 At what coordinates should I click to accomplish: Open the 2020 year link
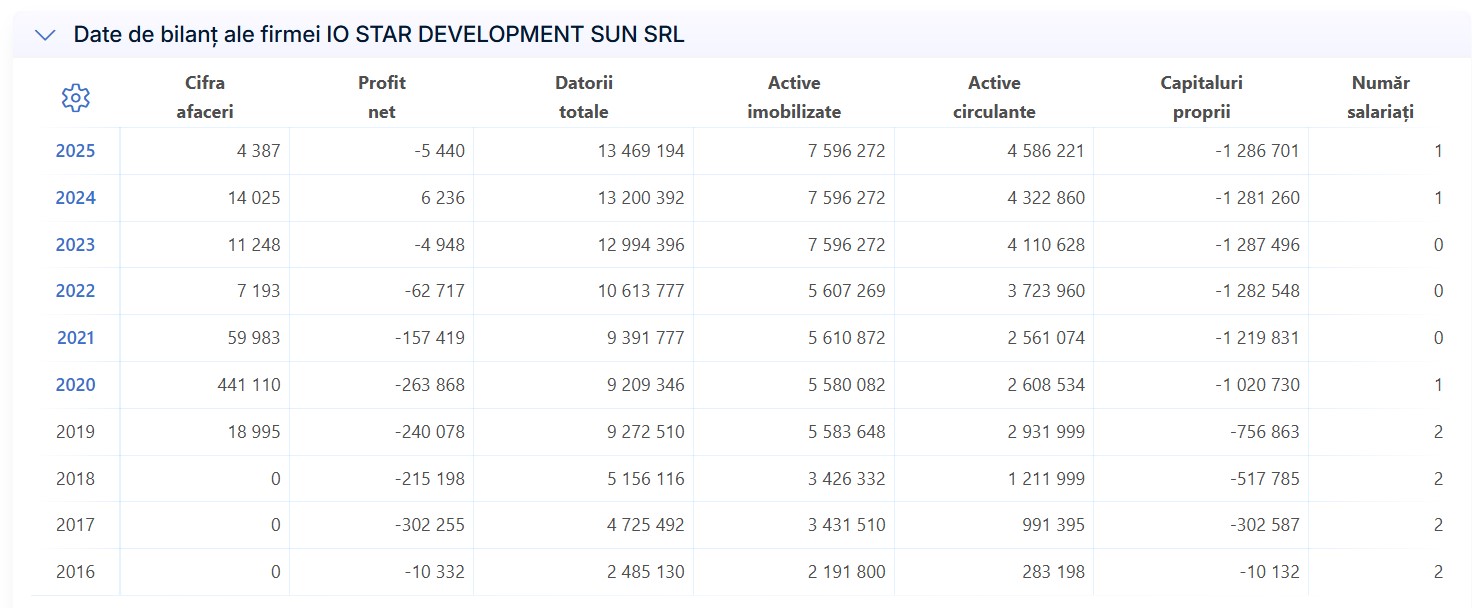click(x=76, y=385)
